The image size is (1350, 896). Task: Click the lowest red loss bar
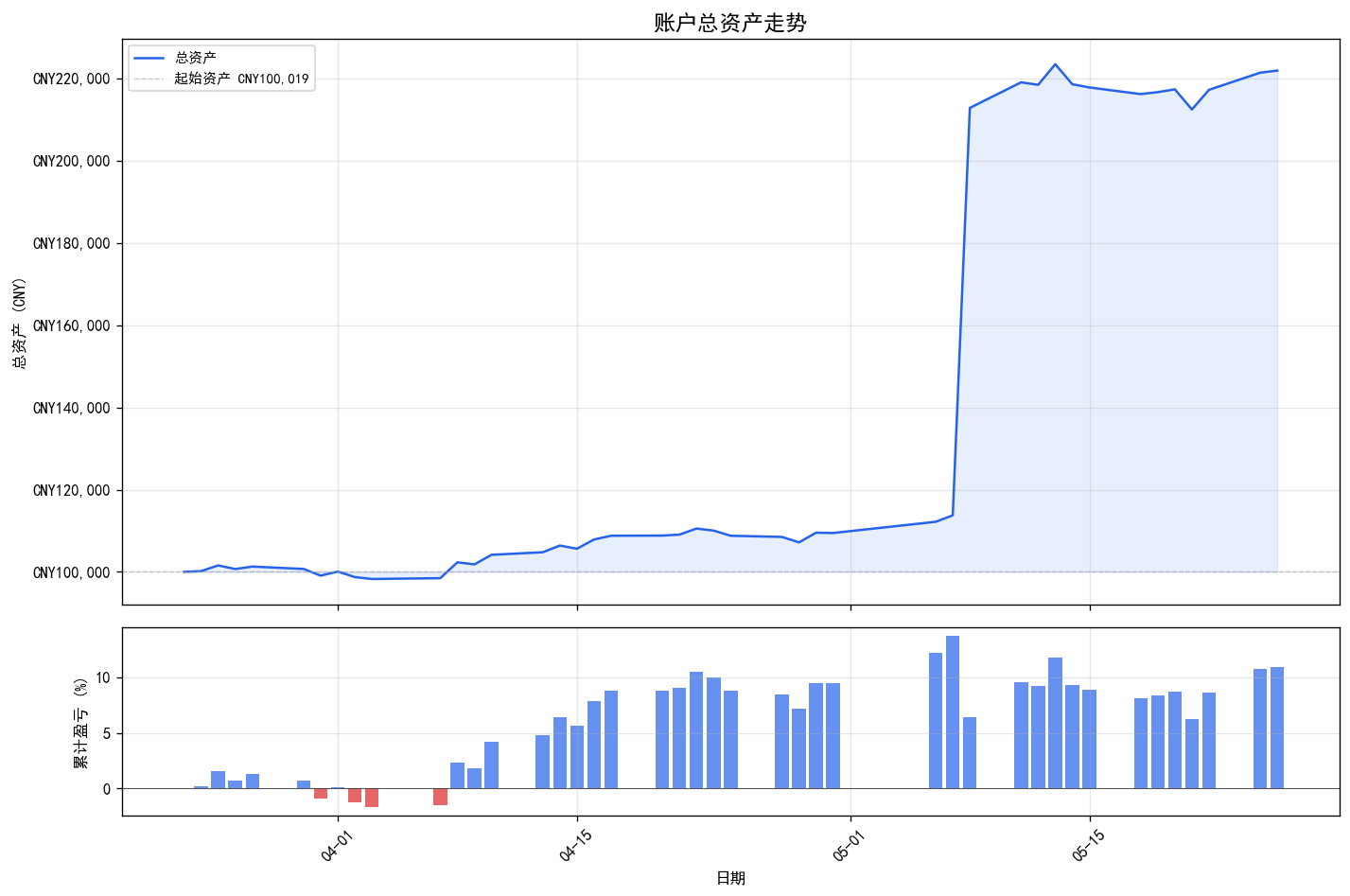tap(372, 798)
